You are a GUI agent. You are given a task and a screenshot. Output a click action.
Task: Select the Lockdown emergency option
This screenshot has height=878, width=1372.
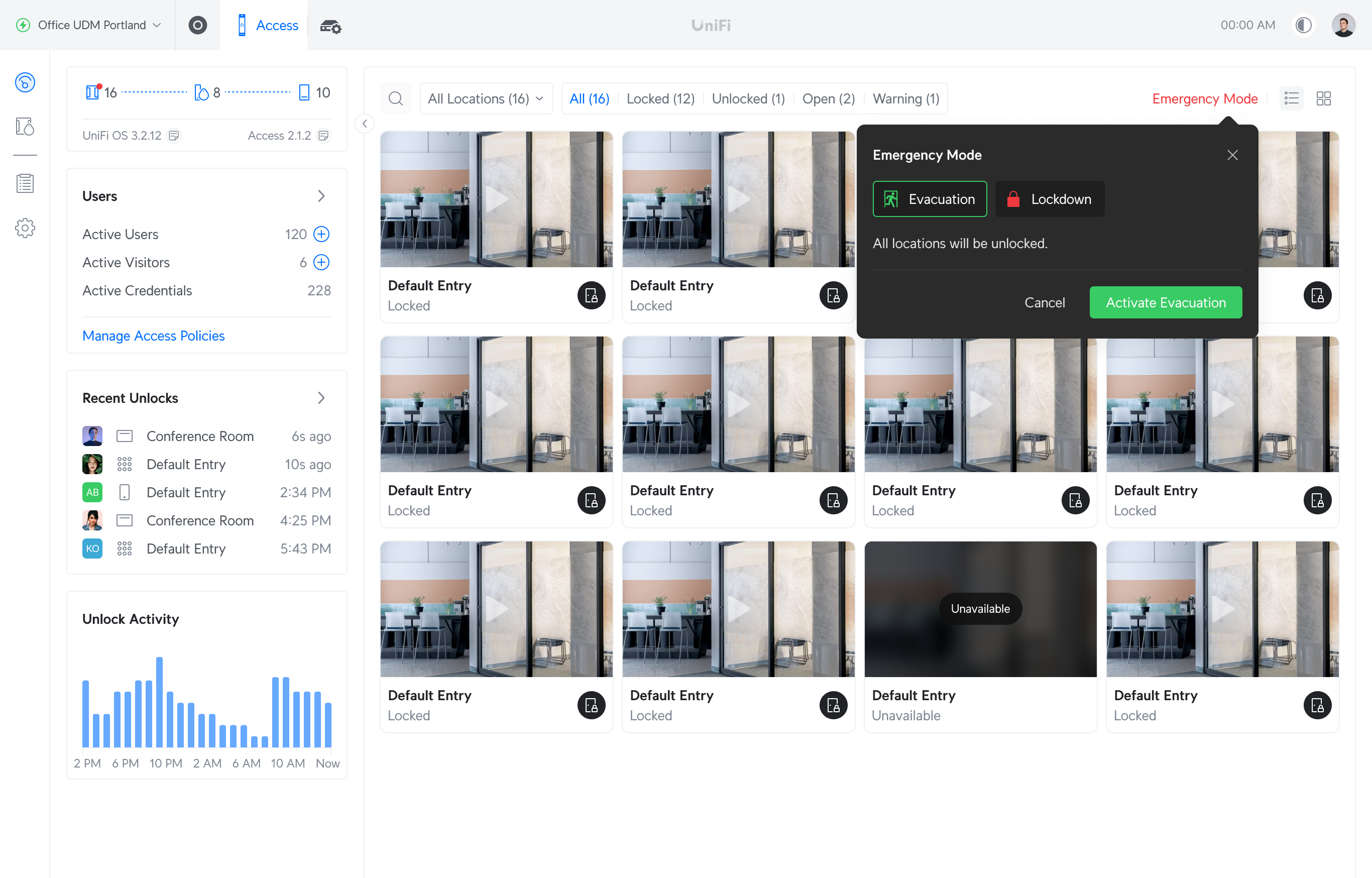pyautogui.click(x=1050, y=199)
